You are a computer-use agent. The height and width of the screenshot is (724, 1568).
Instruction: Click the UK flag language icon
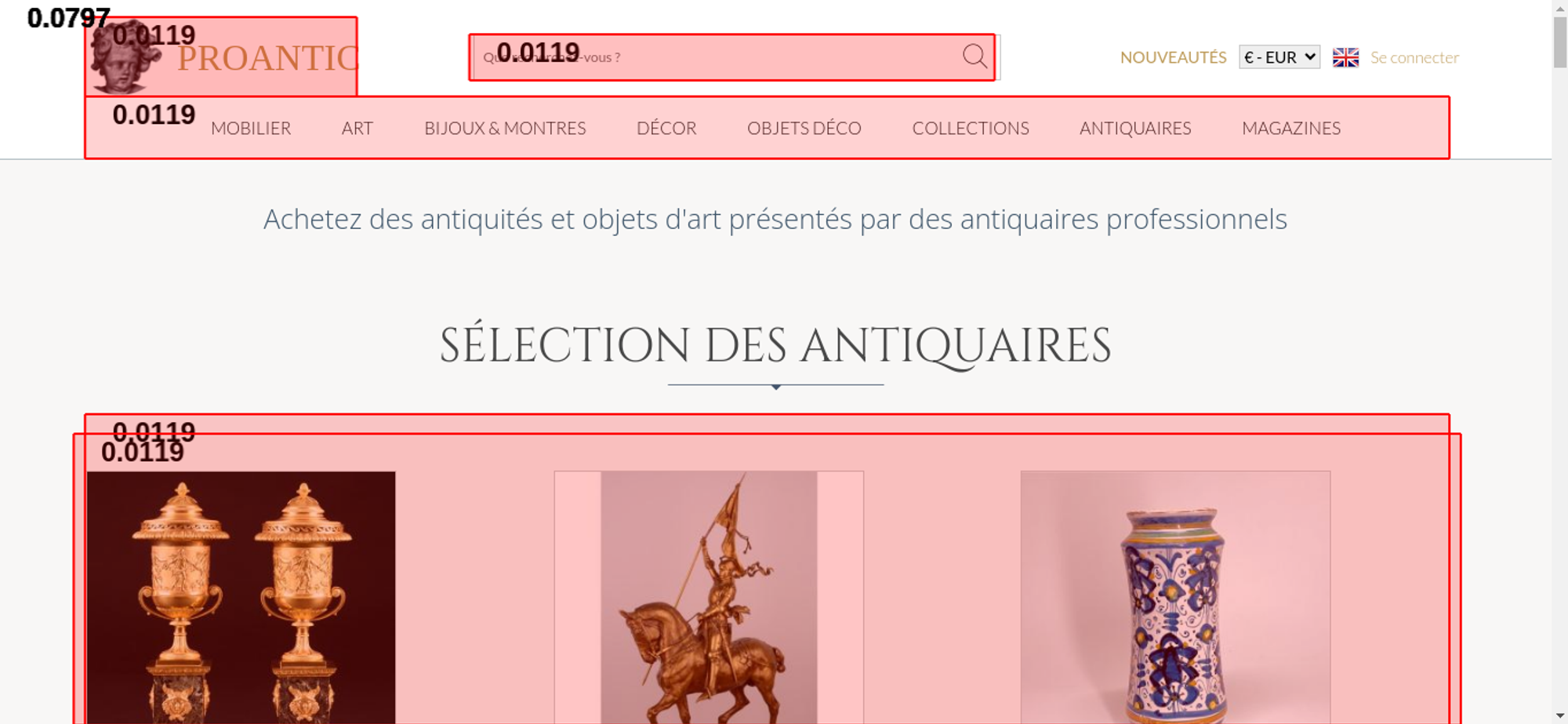click(x=1345, y=57)
